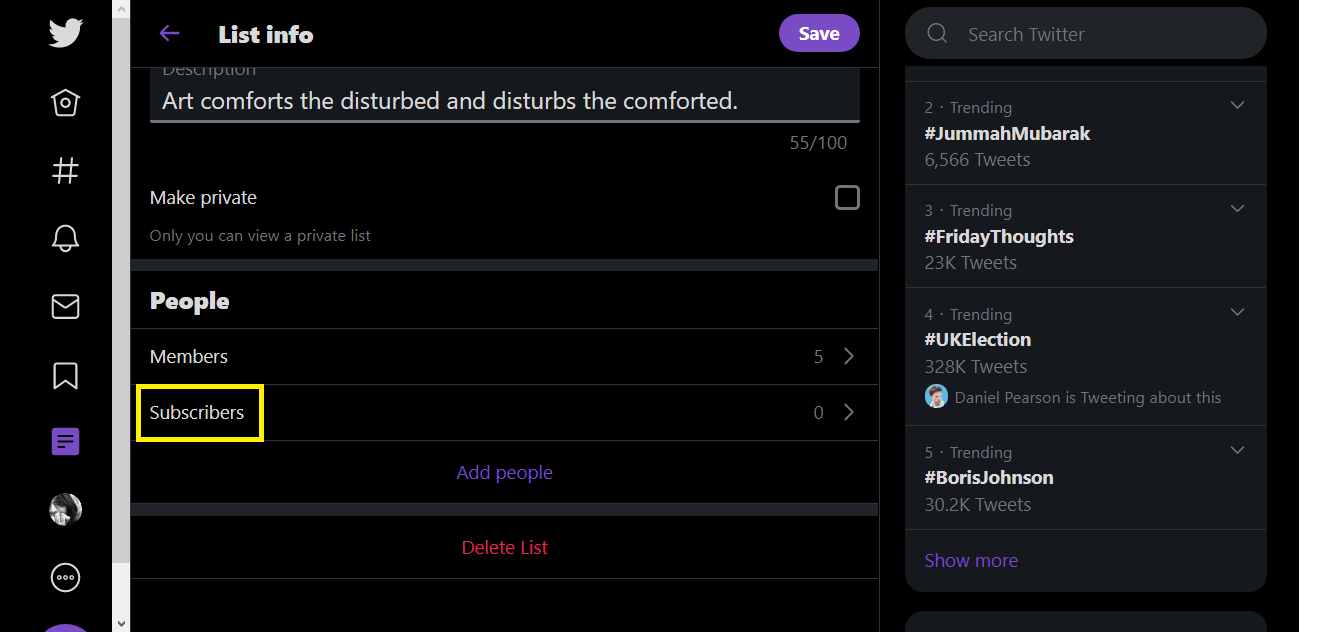The height and width of the screenshot is (632, 1317).
Task: Click the "30.2K Tweets" count
Action: pos(977,505)
